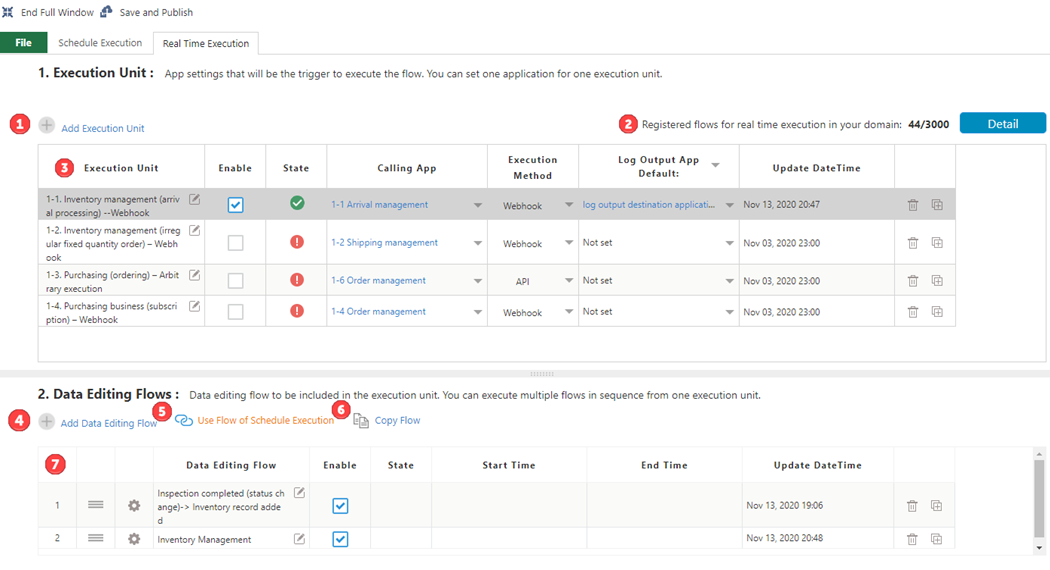Screen dimensions: 1050x570
Task: Uncheck Enable for Inventory Management flow
Action: tap(340, 539)
